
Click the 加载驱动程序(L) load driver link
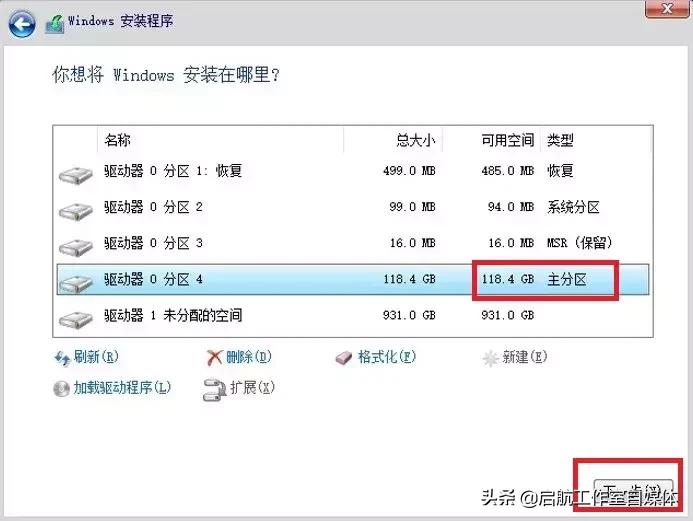[x=122, y=388]
